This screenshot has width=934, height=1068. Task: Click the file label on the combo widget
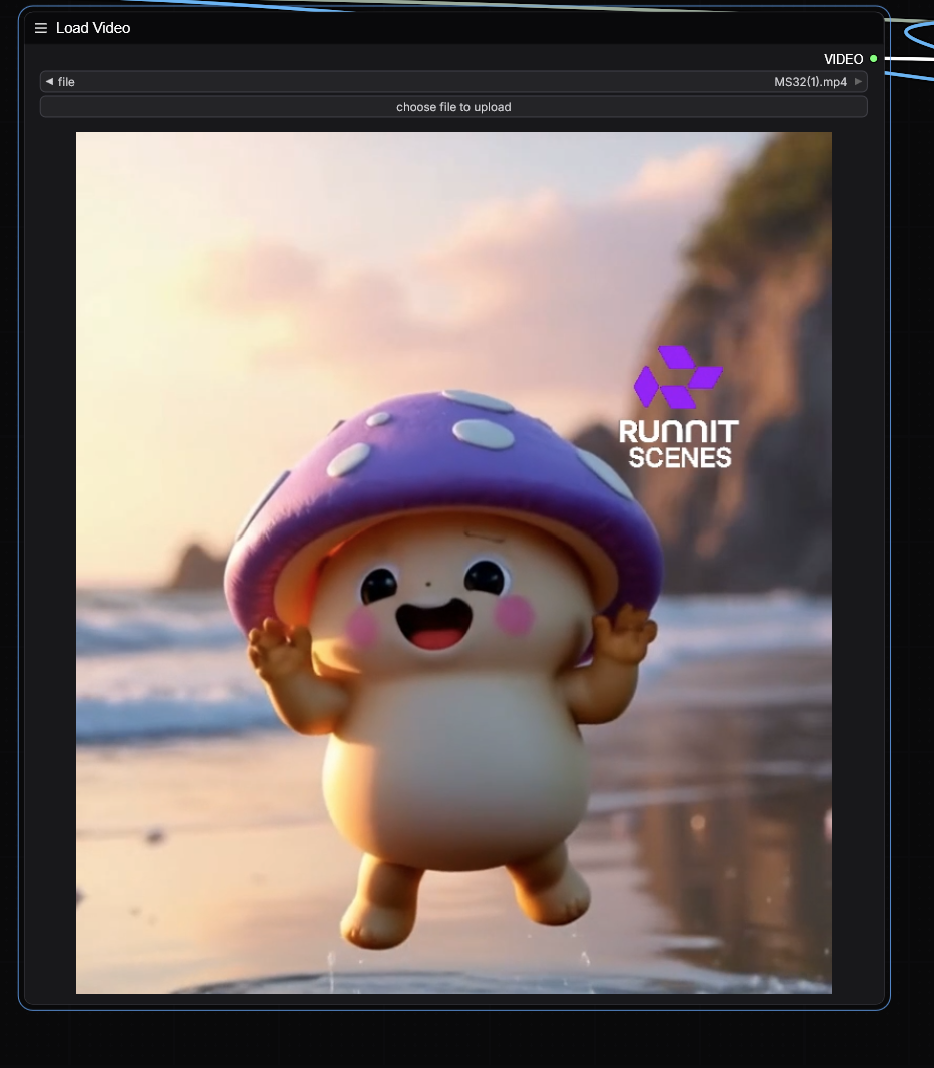click(x=66, y=81)
